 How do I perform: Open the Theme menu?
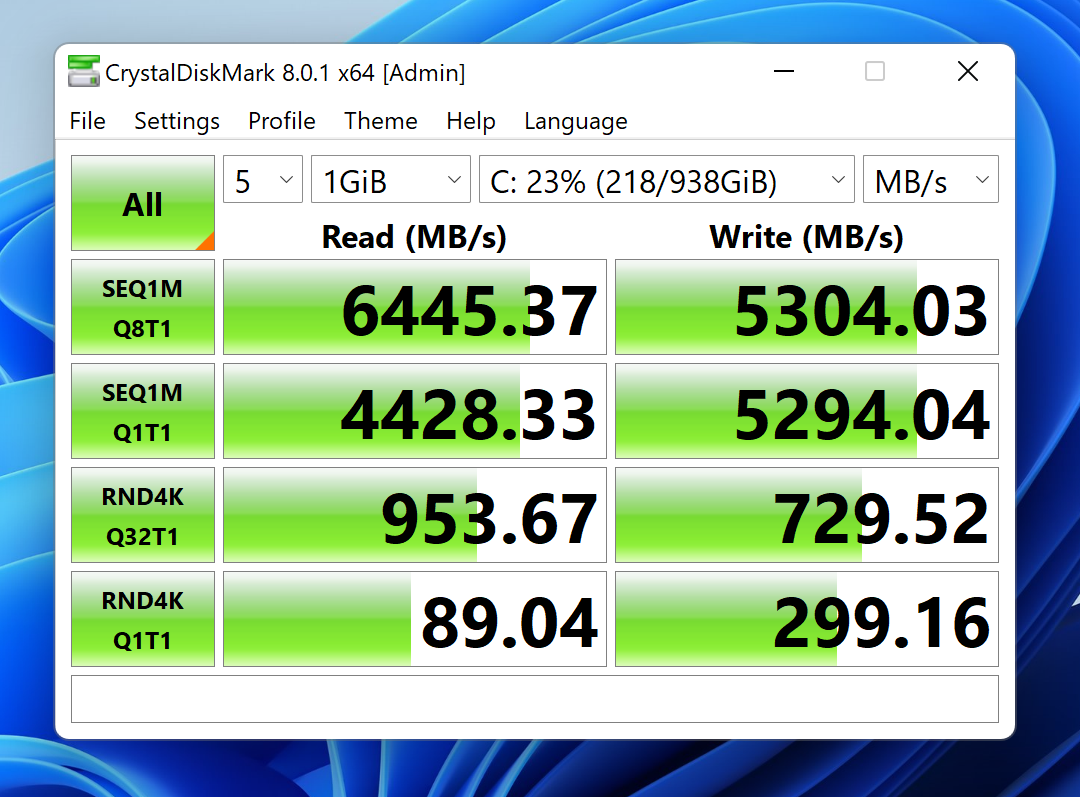381,121
